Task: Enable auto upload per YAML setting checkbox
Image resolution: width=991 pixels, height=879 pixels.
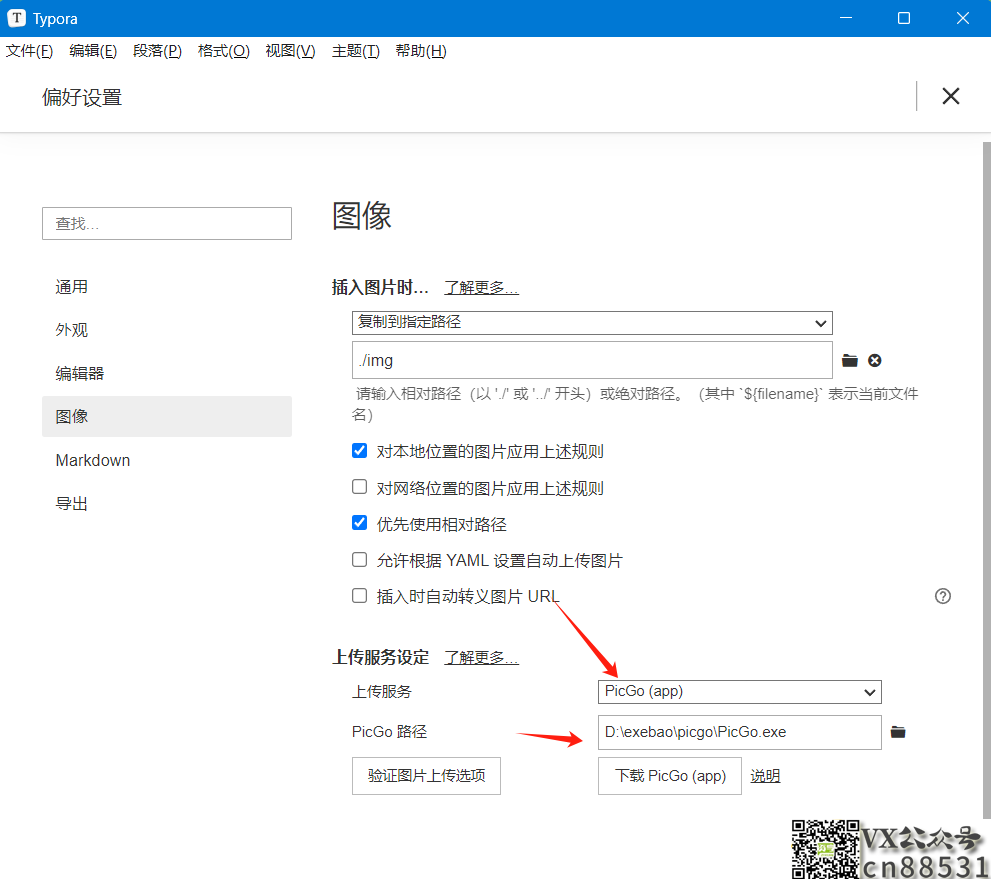Action: (x=359, y=559)
